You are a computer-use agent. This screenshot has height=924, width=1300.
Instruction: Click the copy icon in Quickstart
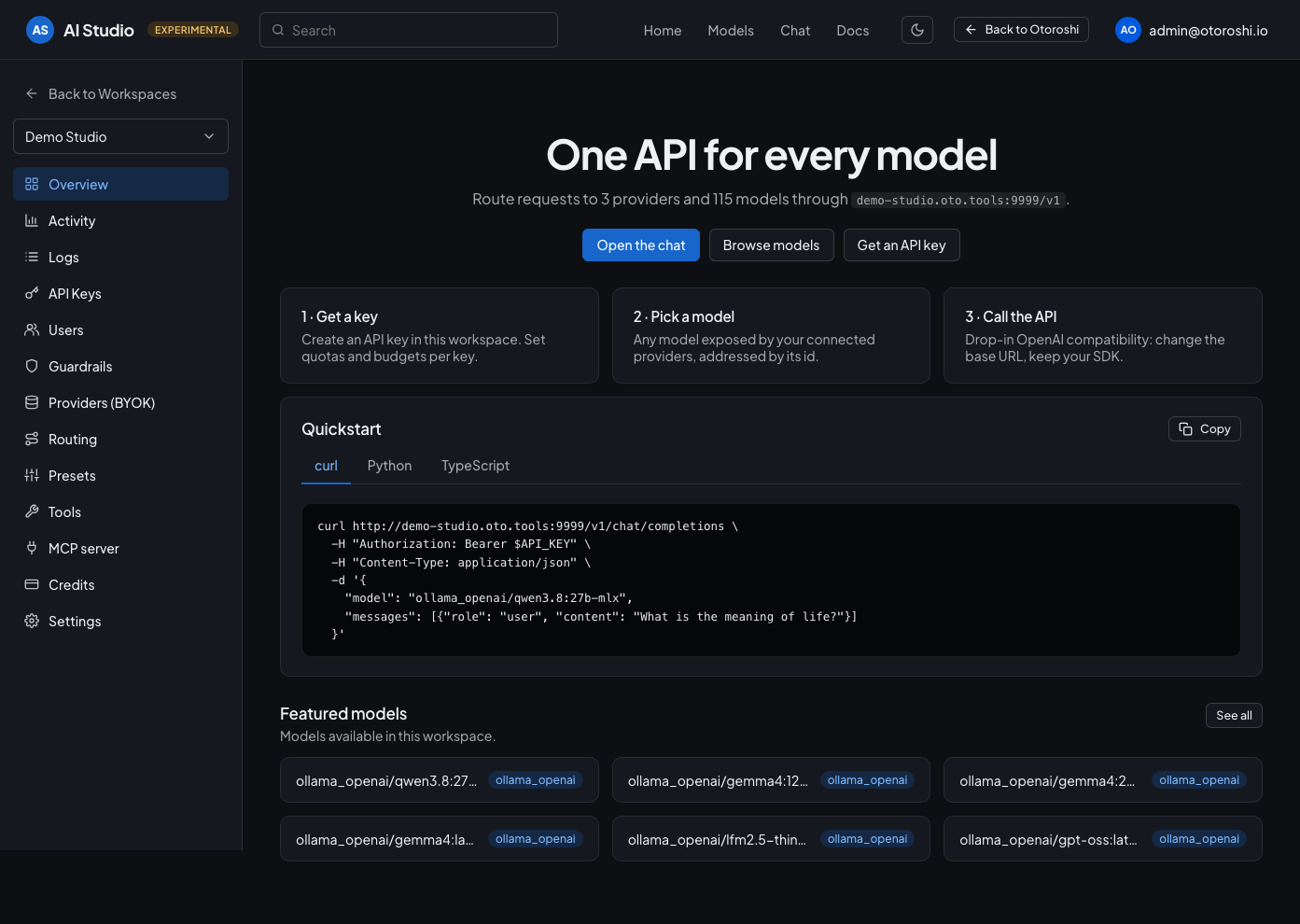pos(1186,428)
